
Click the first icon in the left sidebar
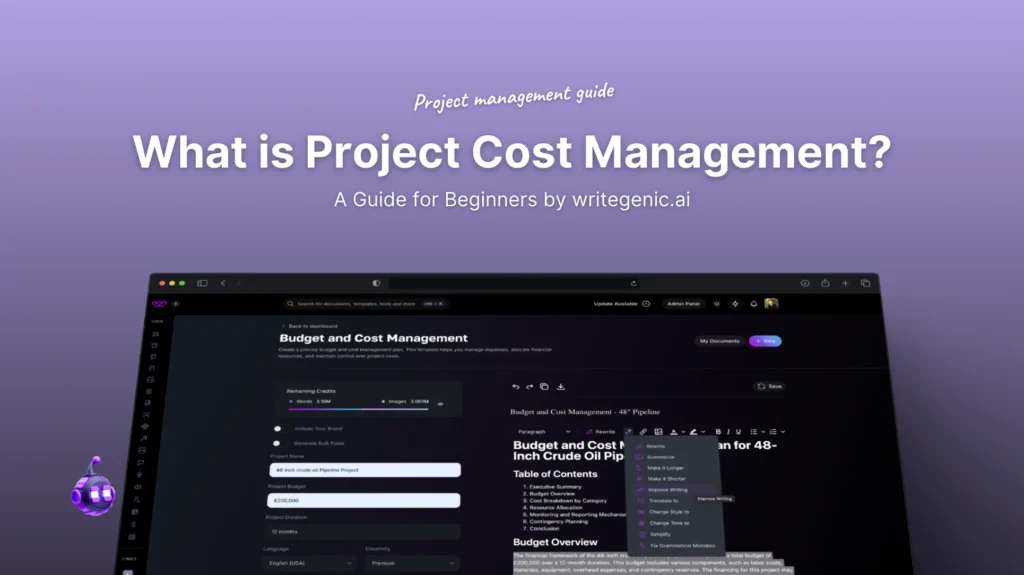(155, 334)
